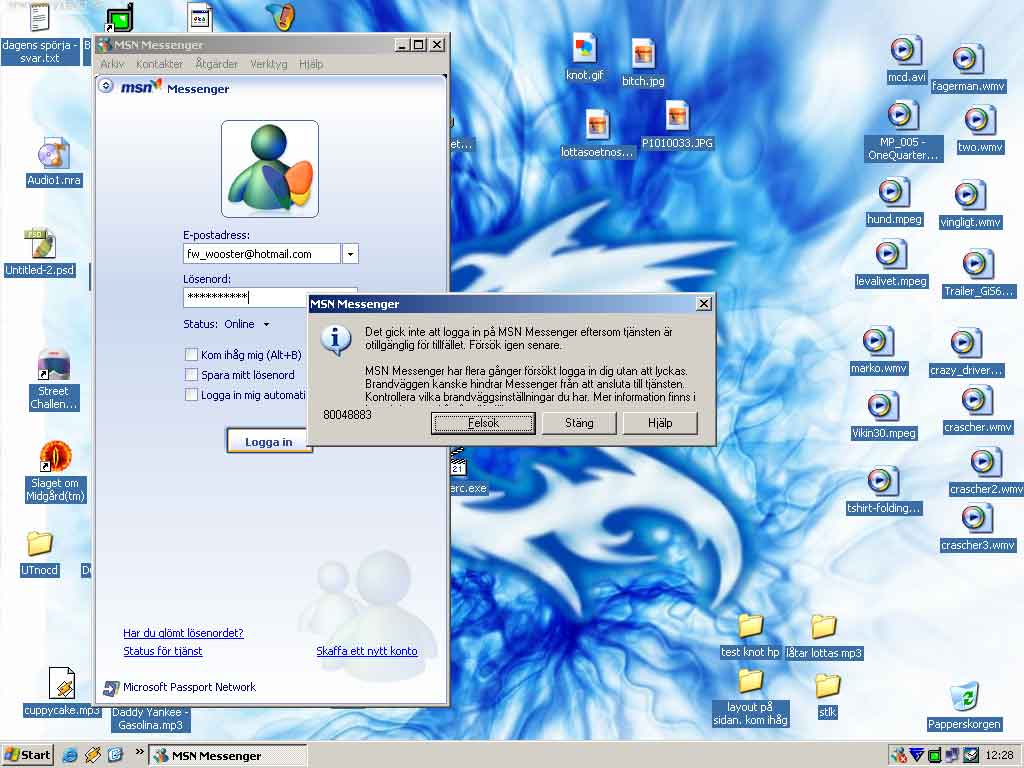Viewport: 1024px width, 768px height.
Task: Select the MP_005 OneQuarter video icon
Action: (x=903, y=116)
